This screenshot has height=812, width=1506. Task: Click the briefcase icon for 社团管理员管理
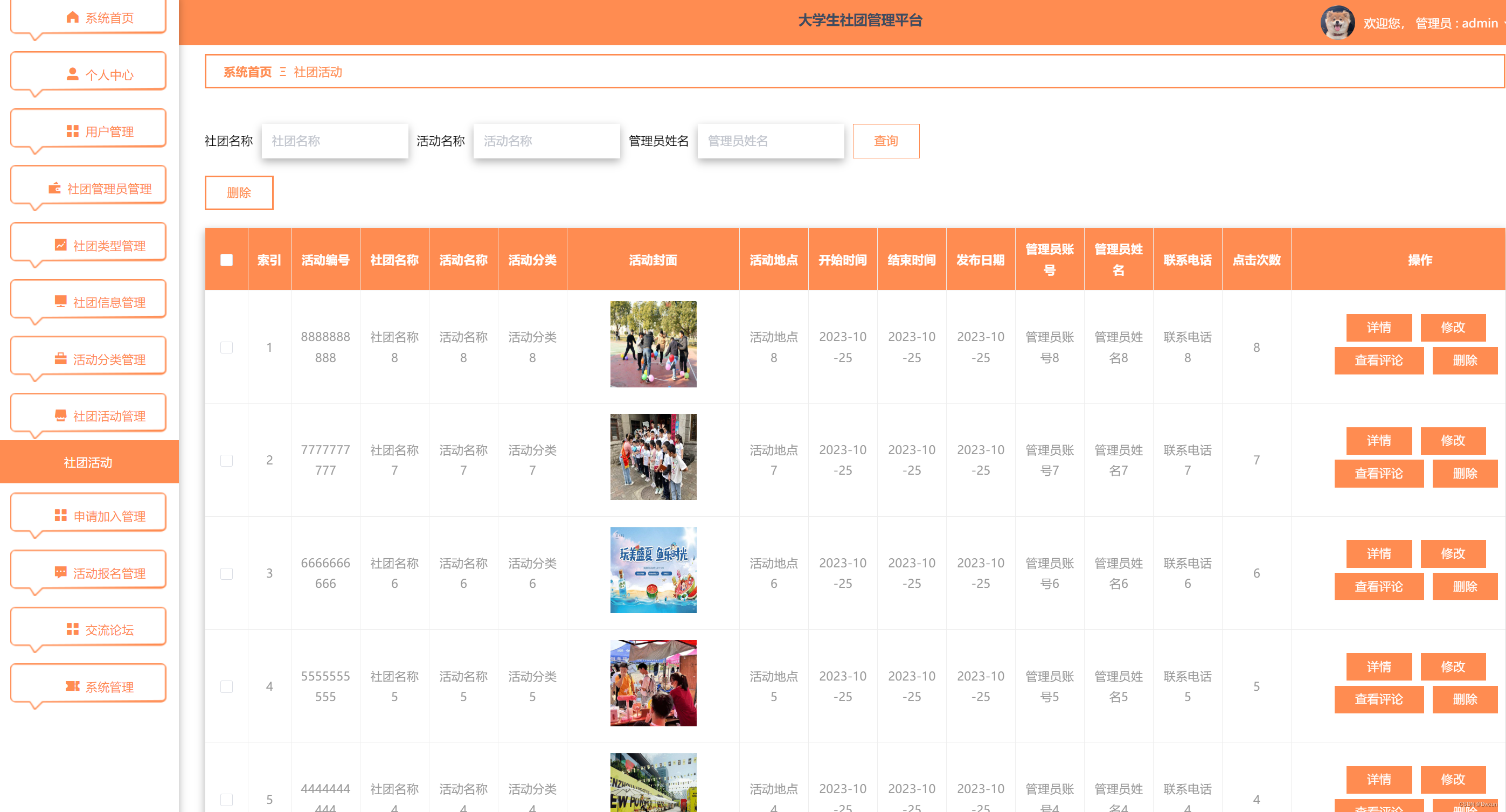(54, 188)
